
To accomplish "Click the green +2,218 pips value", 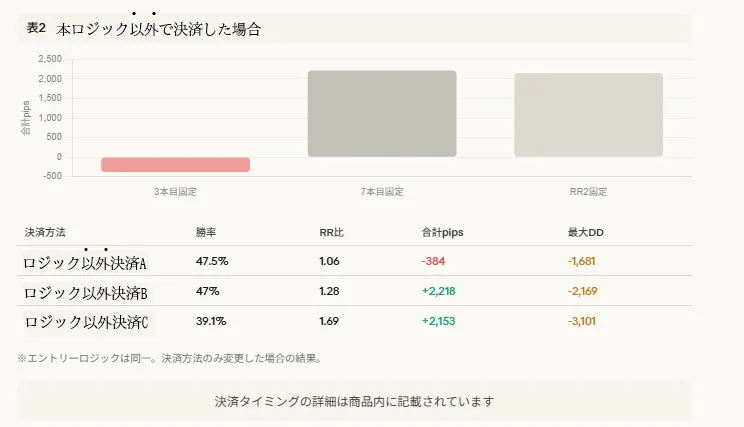I will [x=442, y=292].
